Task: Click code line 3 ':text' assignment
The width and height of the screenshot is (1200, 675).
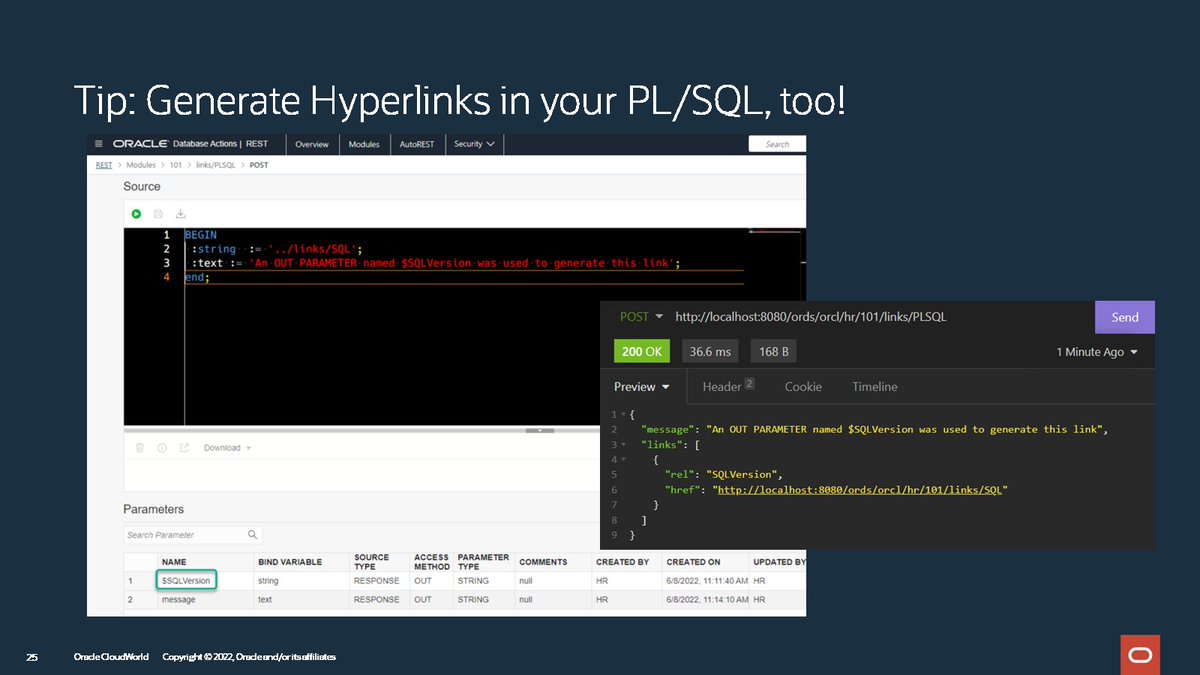Action: coord(436,263)
